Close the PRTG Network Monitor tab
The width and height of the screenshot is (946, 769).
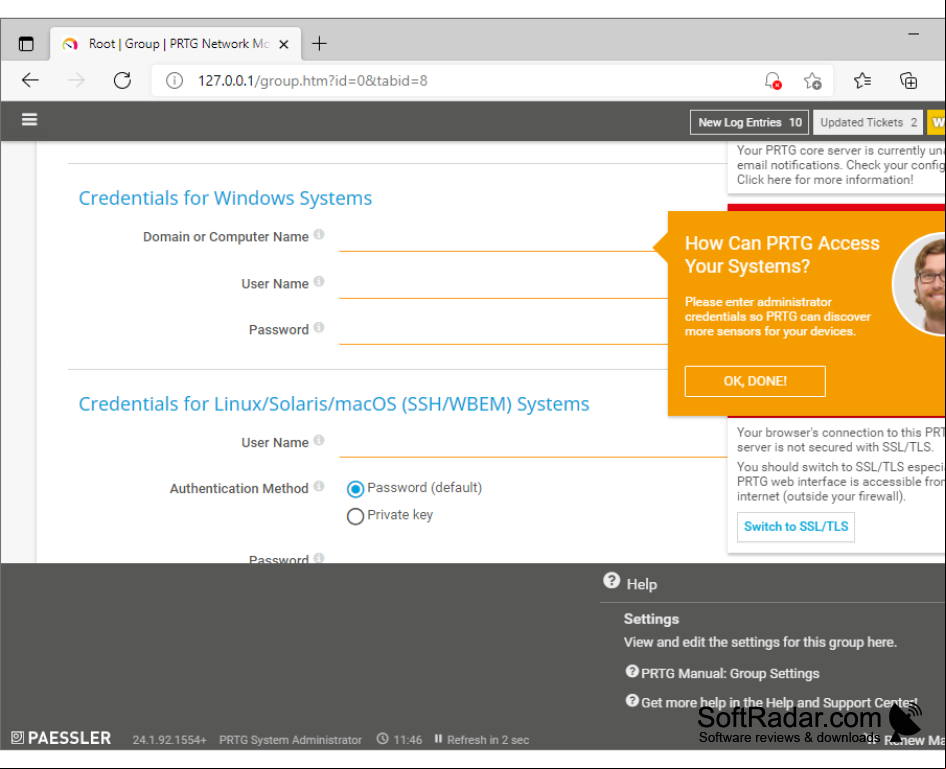click(x=284, y=44)
